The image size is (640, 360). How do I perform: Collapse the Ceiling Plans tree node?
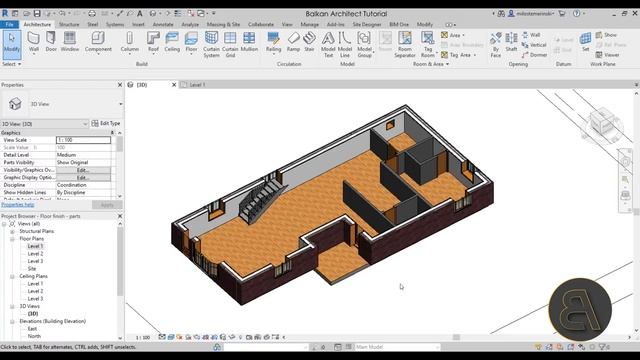(12, 276)
